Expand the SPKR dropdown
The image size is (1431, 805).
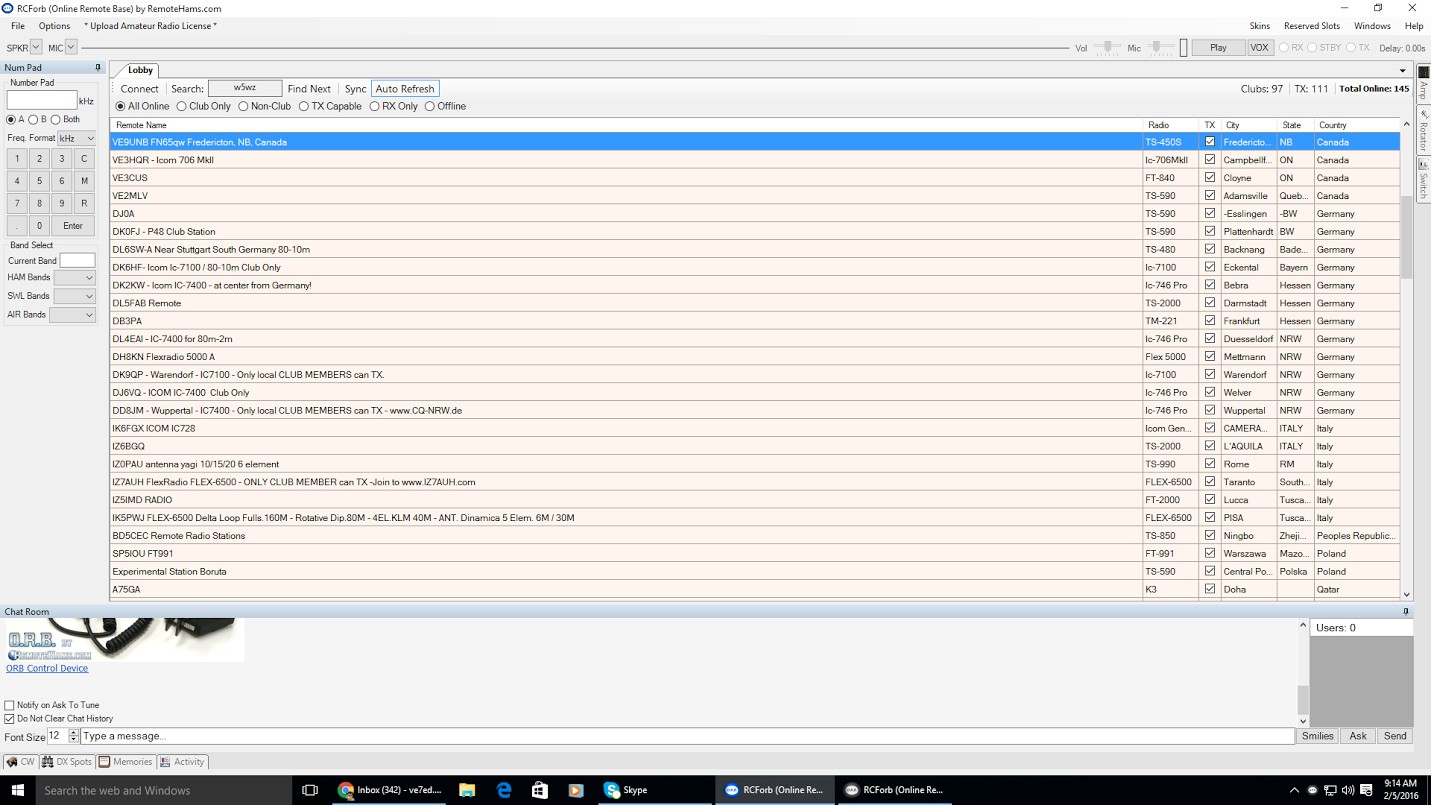[x=36, y=47]
